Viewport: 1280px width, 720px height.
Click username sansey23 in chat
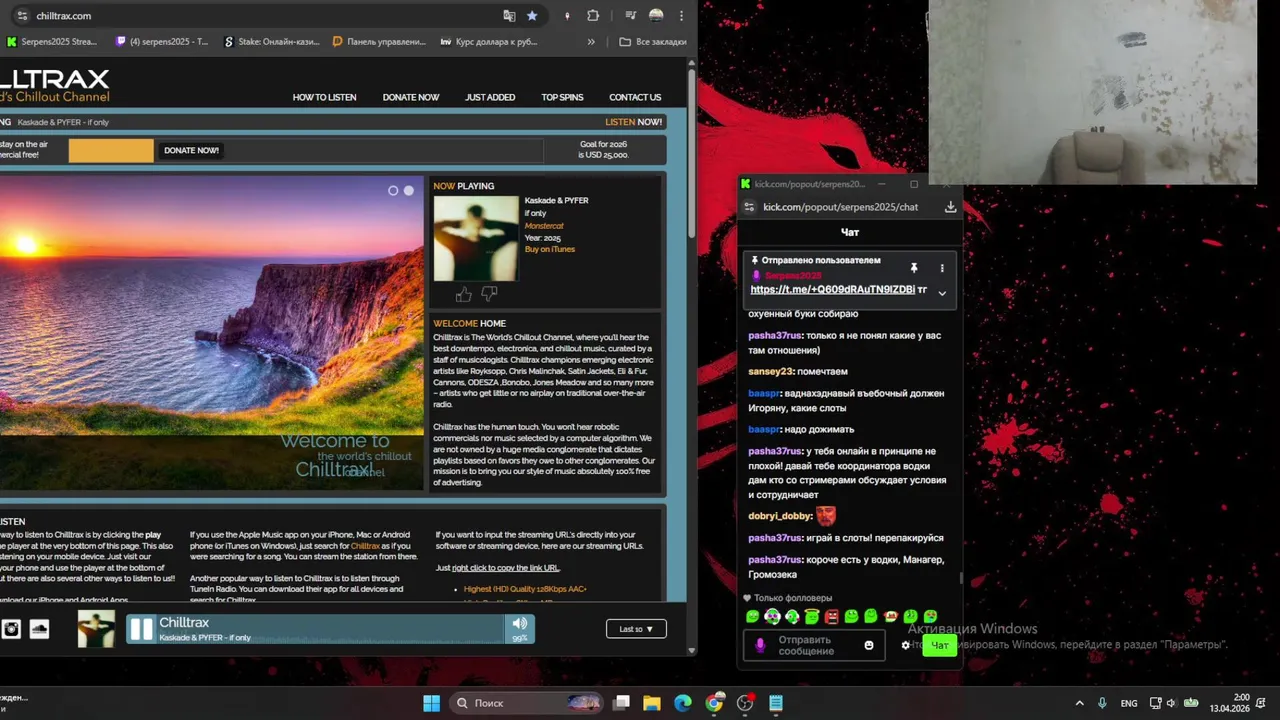coord(772,371)
